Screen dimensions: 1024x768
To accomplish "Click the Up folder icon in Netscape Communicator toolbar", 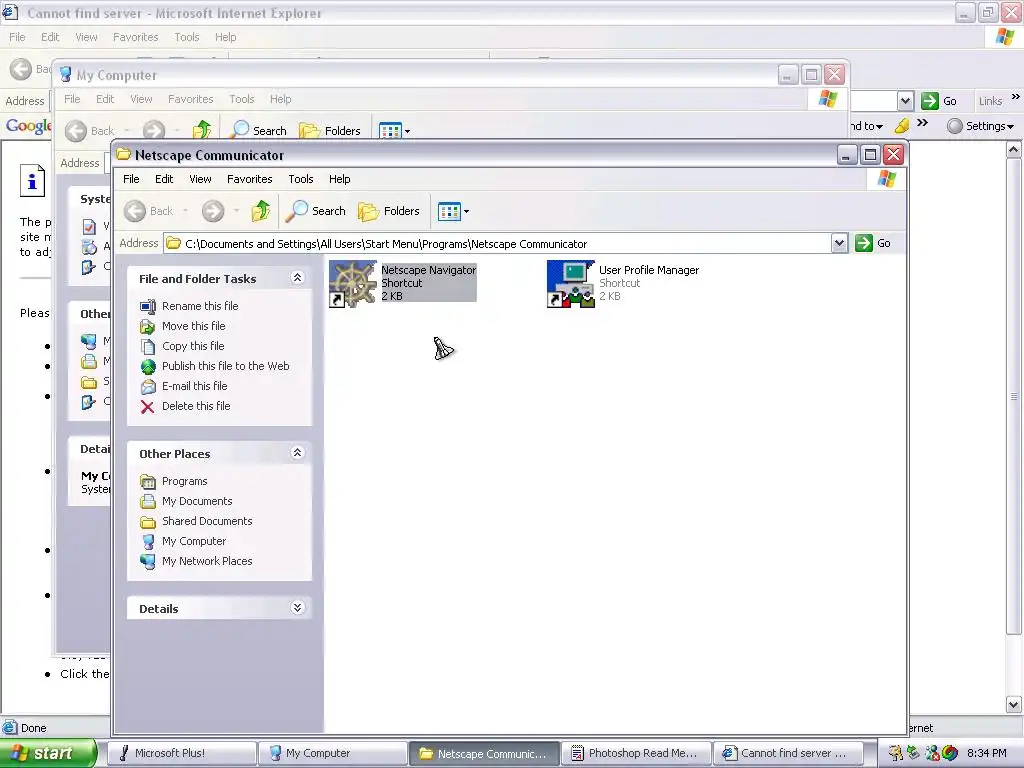I will click(261, 211).
